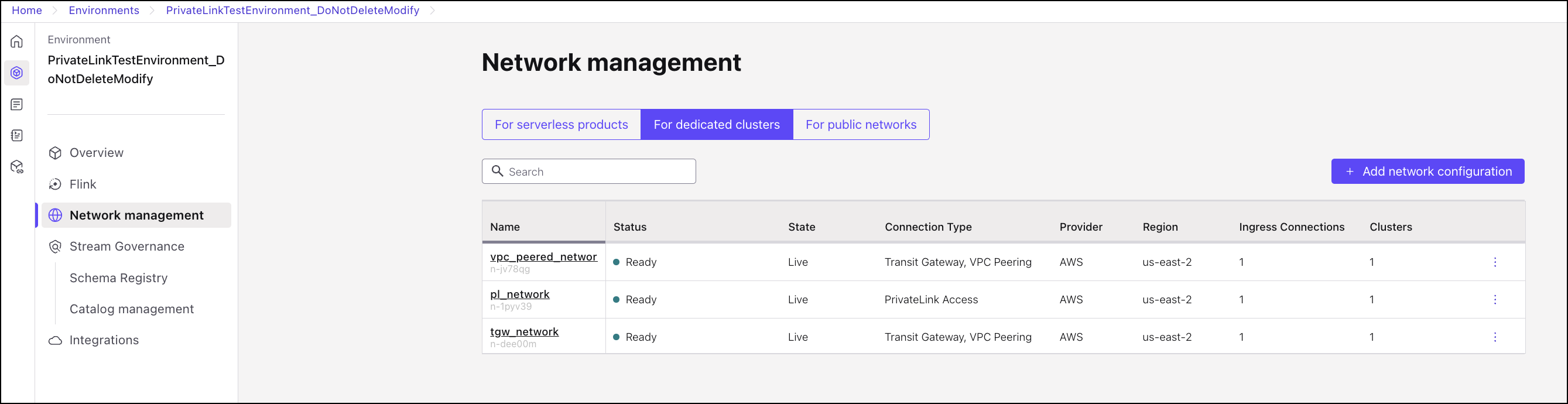Click the bottom cube-link icon in left rail
The width and height of the screenshot is (1568, 404).
tap(17, 167)
